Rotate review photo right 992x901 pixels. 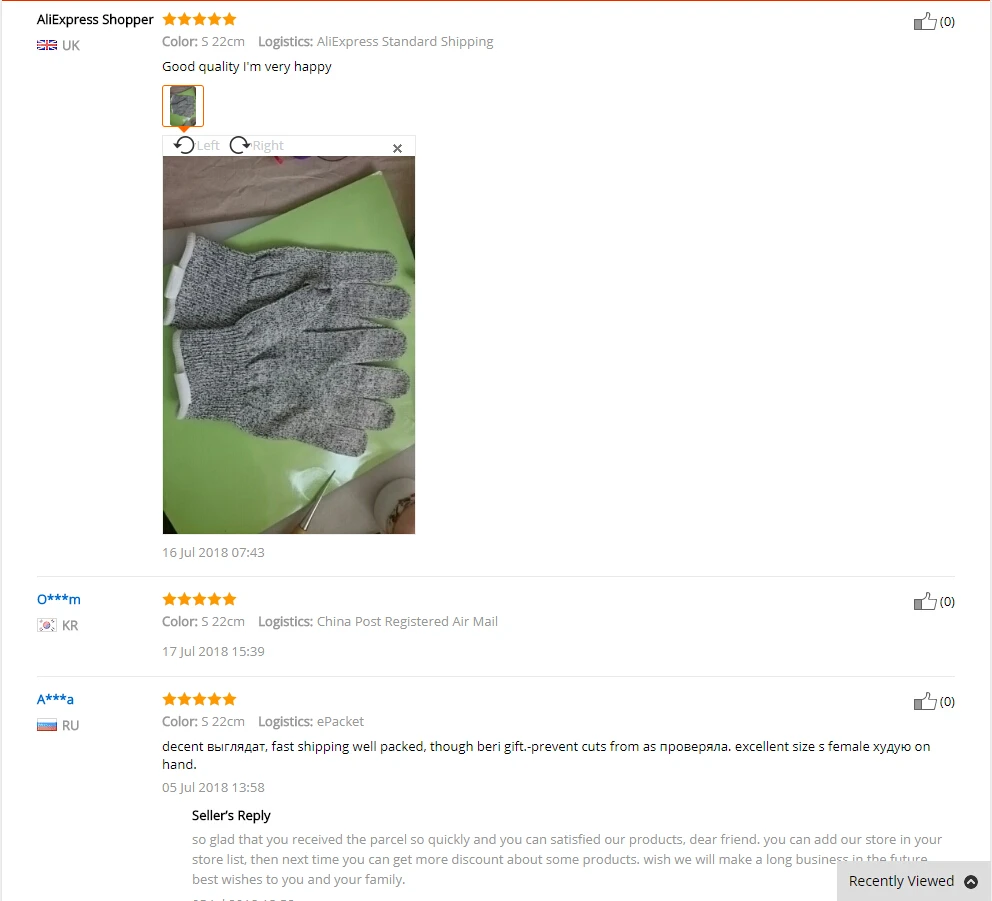pyautogui.click(x=256, y=146)
